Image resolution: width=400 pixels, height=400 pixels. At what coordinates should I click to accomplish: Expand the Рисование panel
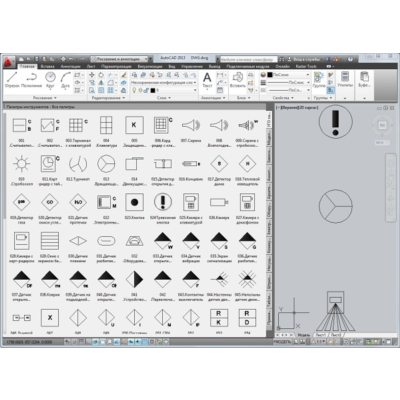click(x=45, y=98)
